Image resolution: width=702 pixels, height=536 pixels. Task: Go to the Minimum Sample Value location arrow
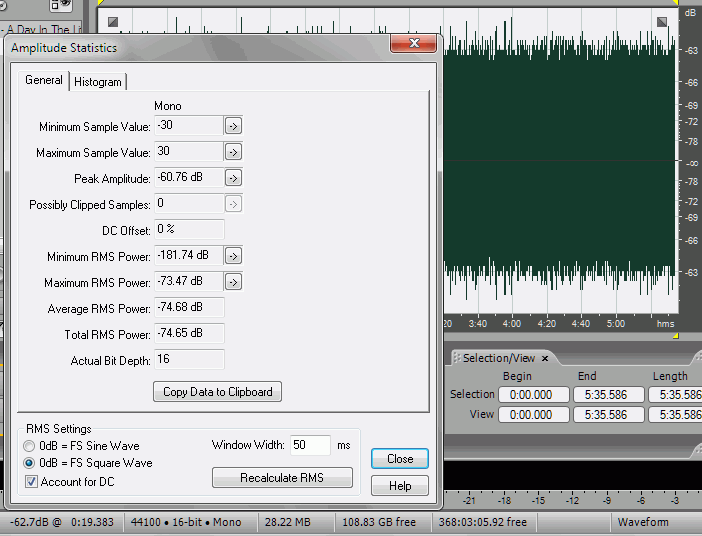point(233,126)
